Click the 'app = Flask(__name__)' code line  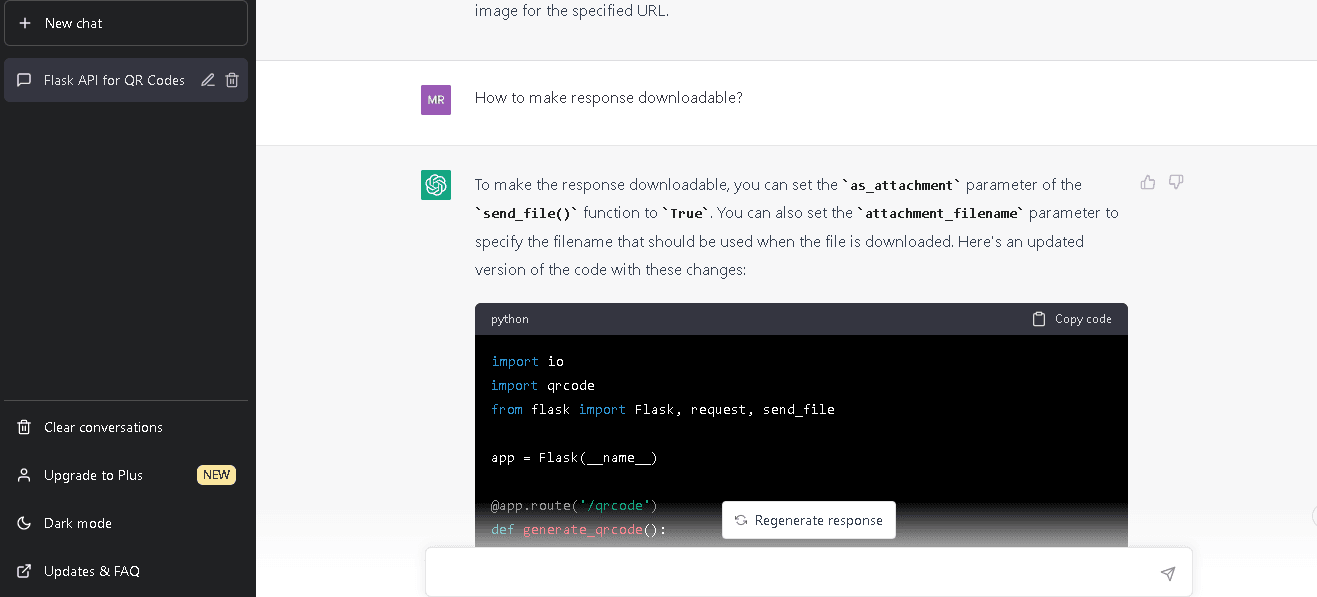click(574, 458)
